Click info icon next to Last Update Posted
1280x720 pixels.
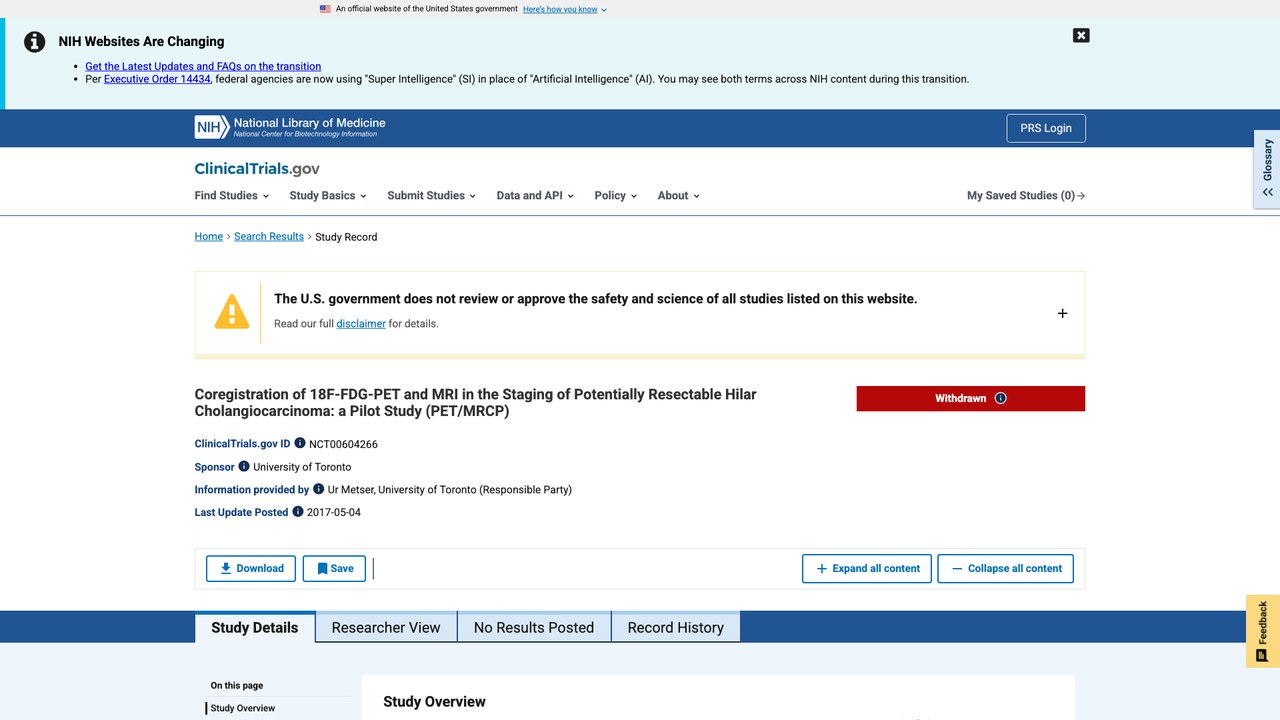[x=297, y=512]
